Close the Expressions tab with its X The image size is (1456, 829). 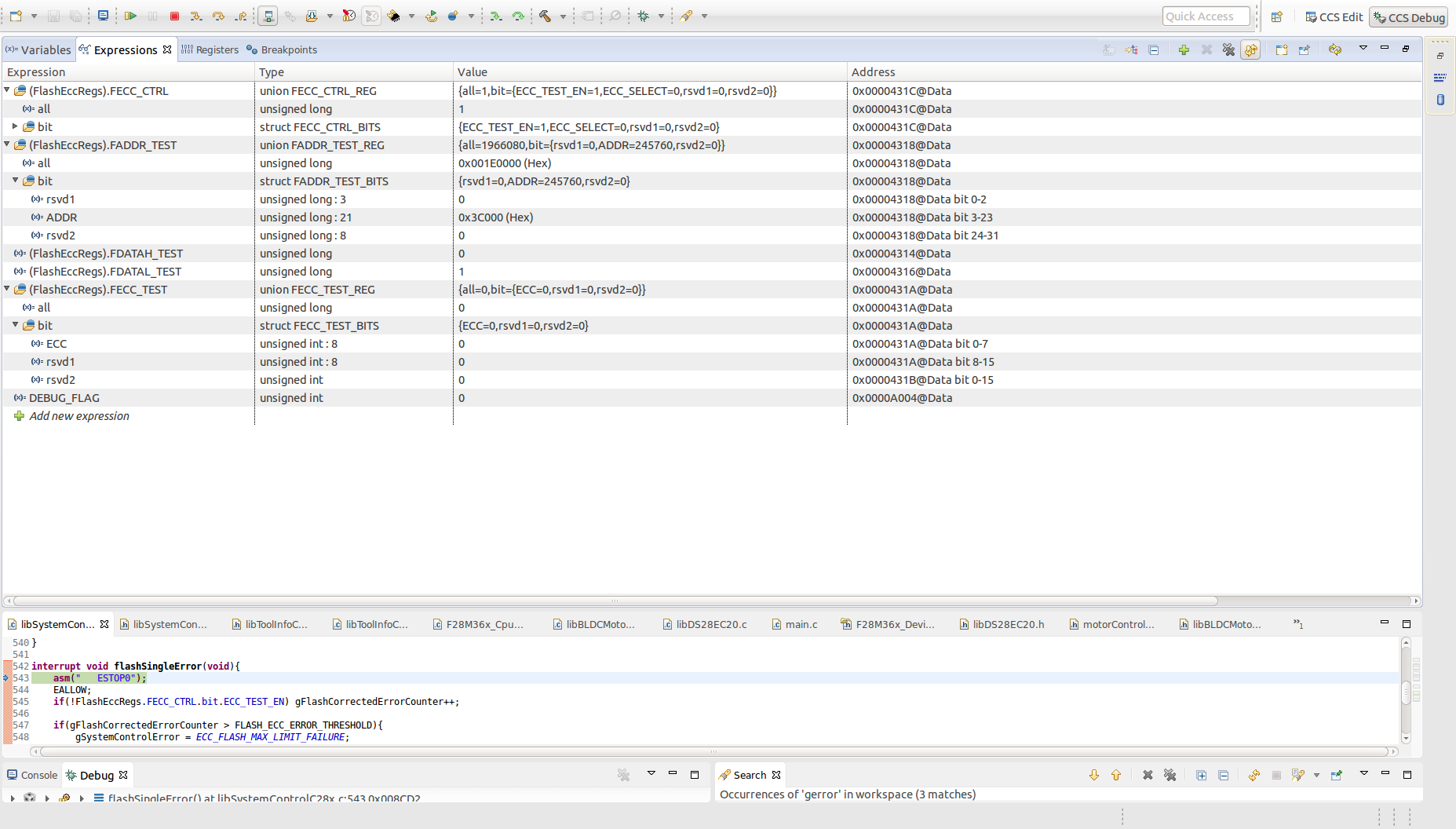[167, 49]
